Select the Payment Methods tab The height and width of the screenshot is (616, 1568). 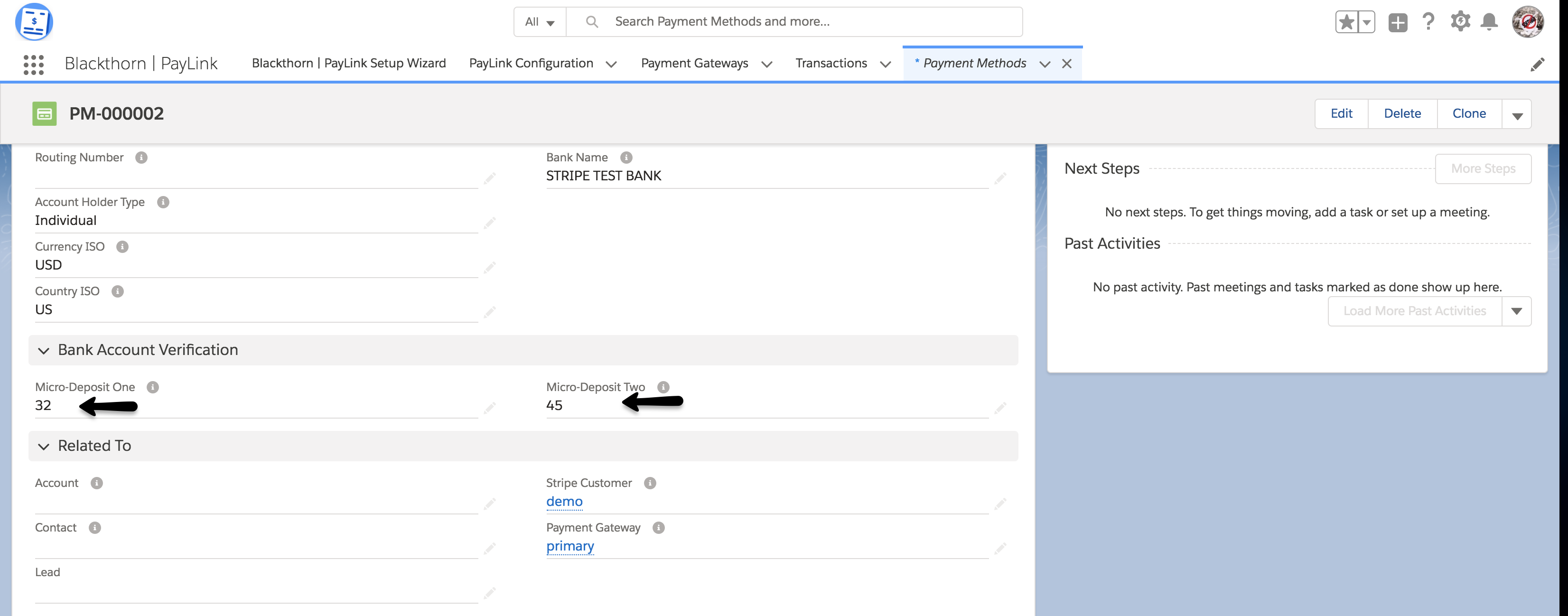click(974, 63)
